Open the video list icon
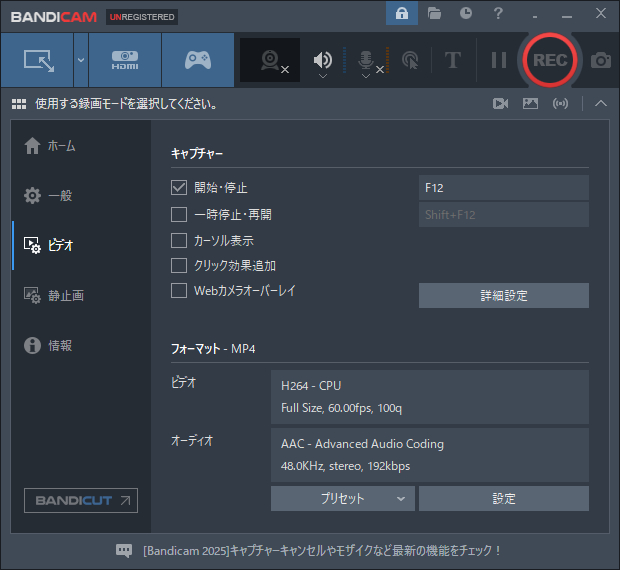The height and width of the screenshot is (570, 620). pyautogui.click(x=500, y=104)
